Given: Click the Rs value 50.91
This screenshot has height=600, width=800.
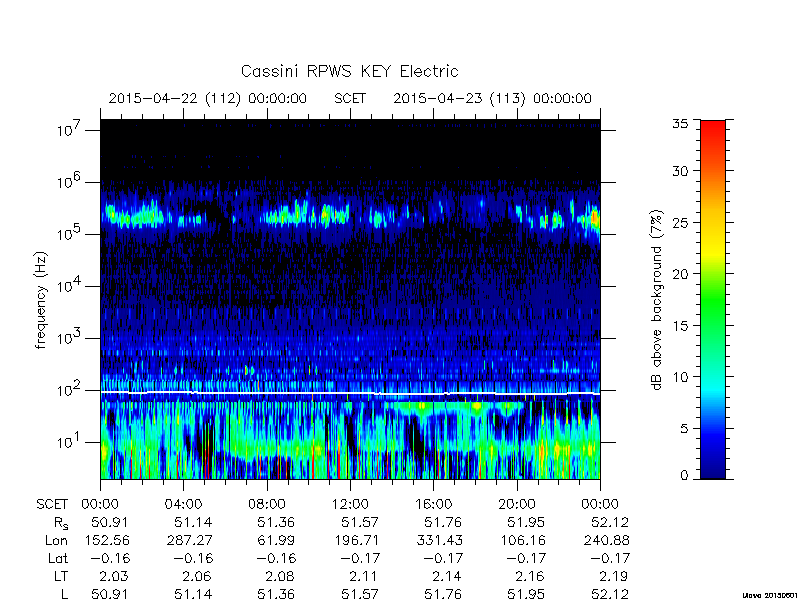Looking at the screenshot, I should [110, 522].
